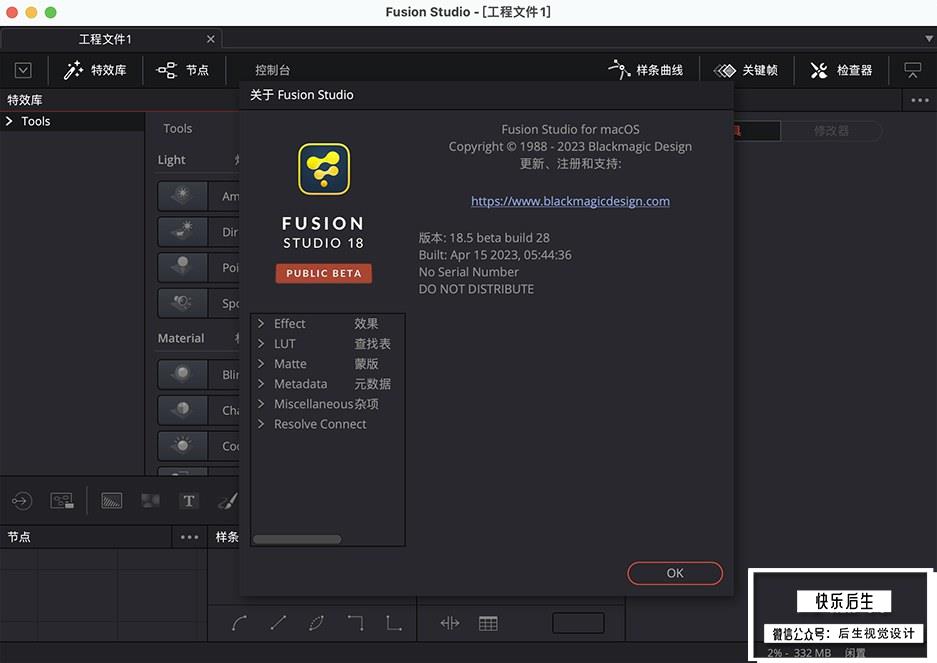Click the version text '18.5 beta build 28'
The width and height of the screenshot is (937, 663).
(500, 238)
